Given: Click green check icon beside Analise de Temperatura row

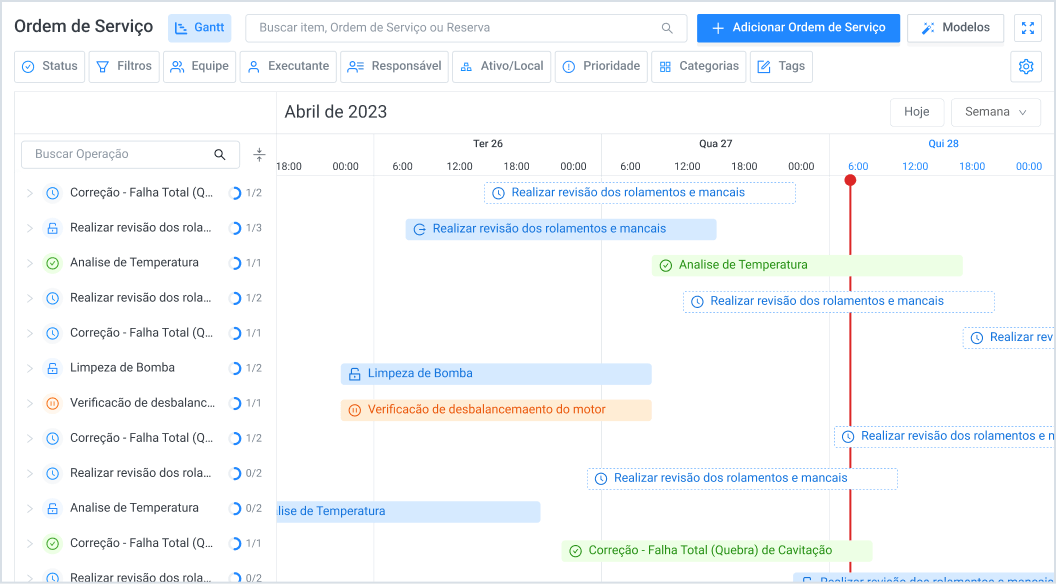Looking at the screenshot, I should click(53, 263).
